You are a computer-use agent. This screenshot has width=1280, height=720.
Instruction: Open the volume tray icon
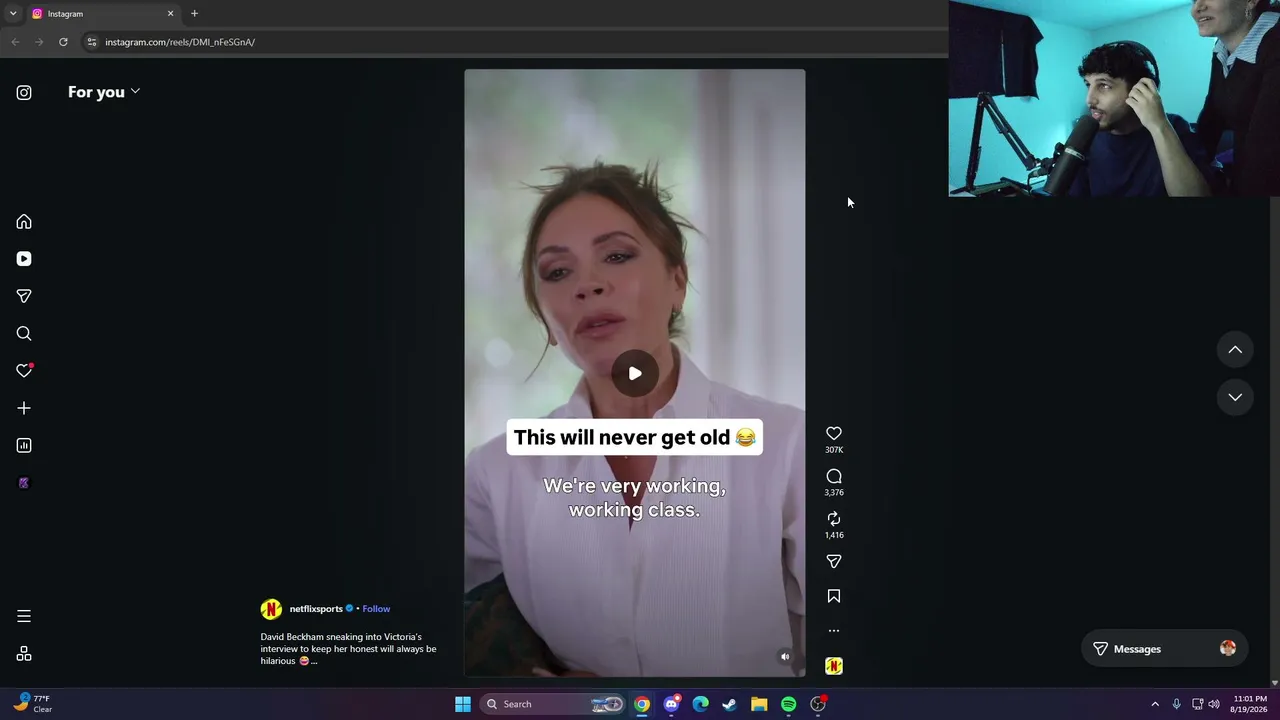(1214, 704)
